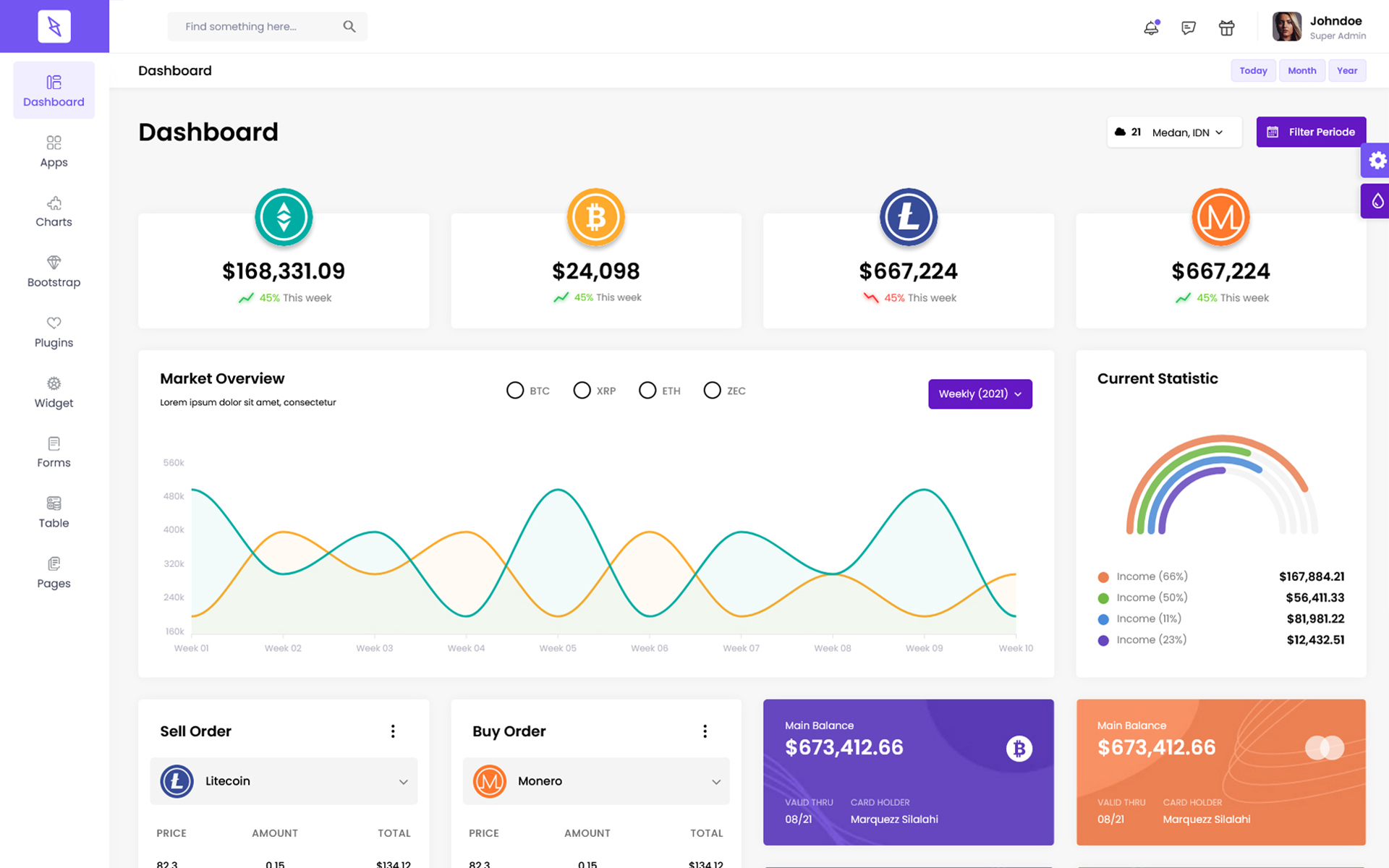Viewport: 1389px width, 868px height.
Task: Expand the Weekly (2021) dropdown
Action: tap(980, 394)
